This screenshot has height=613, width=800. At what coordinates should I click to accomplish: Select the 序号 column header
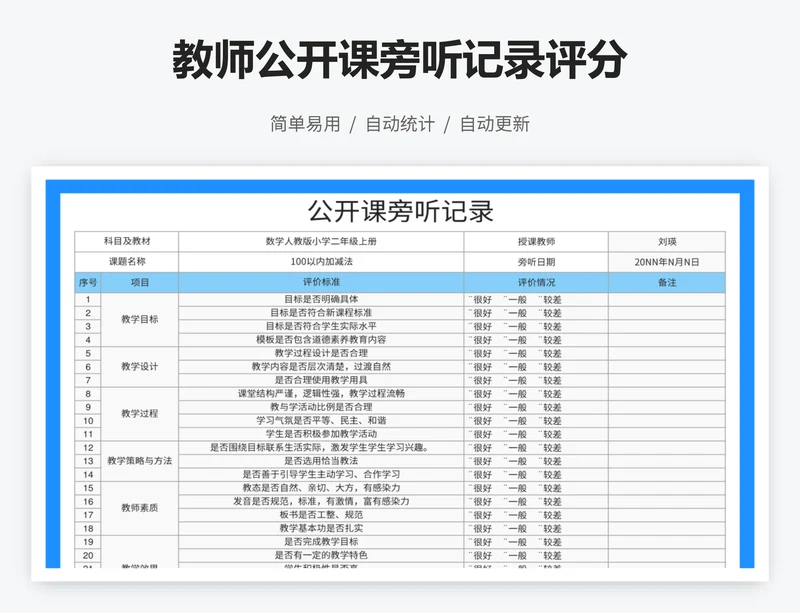pos(88,283)
